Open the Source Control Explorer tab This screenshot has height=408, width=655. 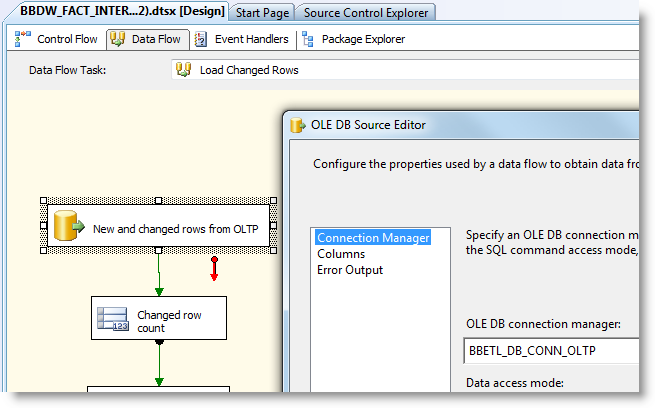pos(367,13)
